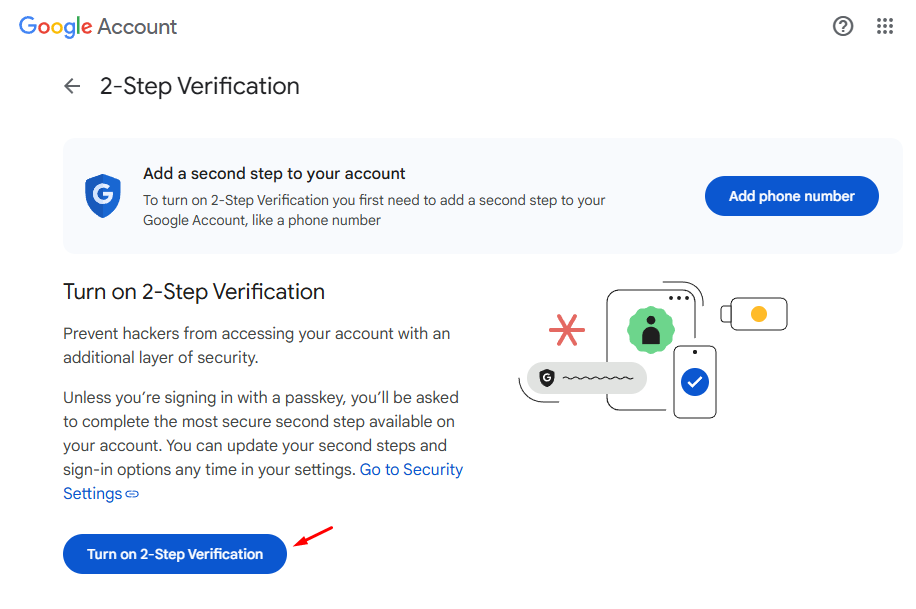
Task: Click the green person badge icon
Action: pyautogui.click(x=651, y=330)
